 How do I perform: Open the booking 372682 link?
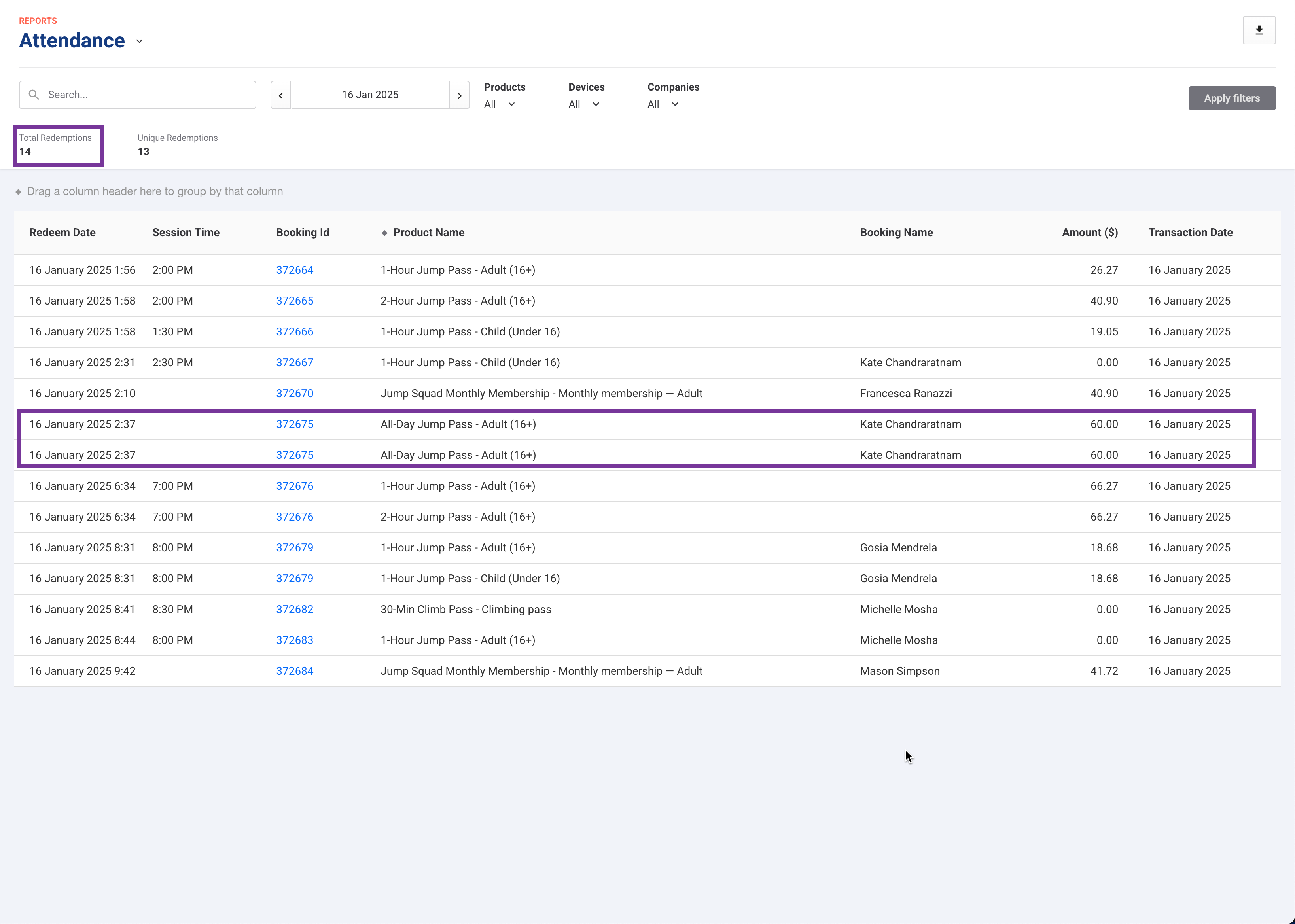point(295,610)
